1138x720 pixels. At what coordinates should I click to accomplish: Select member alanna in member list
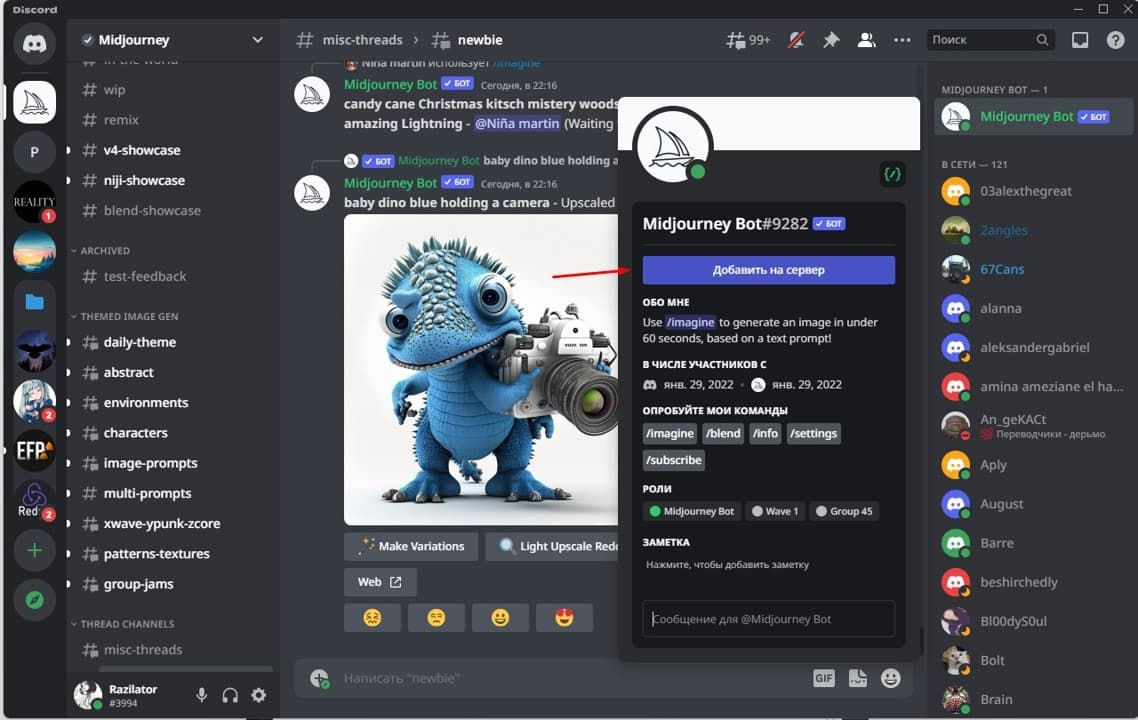[x=1033, y=308]
